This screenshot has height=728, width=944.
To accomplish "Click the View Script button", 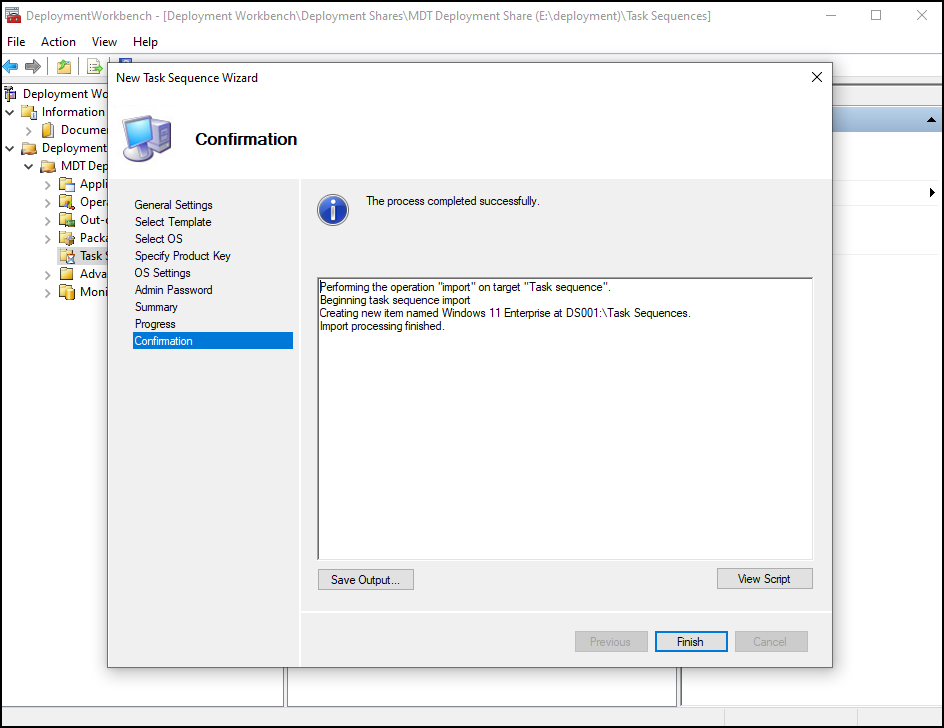I will pos(764,579).
